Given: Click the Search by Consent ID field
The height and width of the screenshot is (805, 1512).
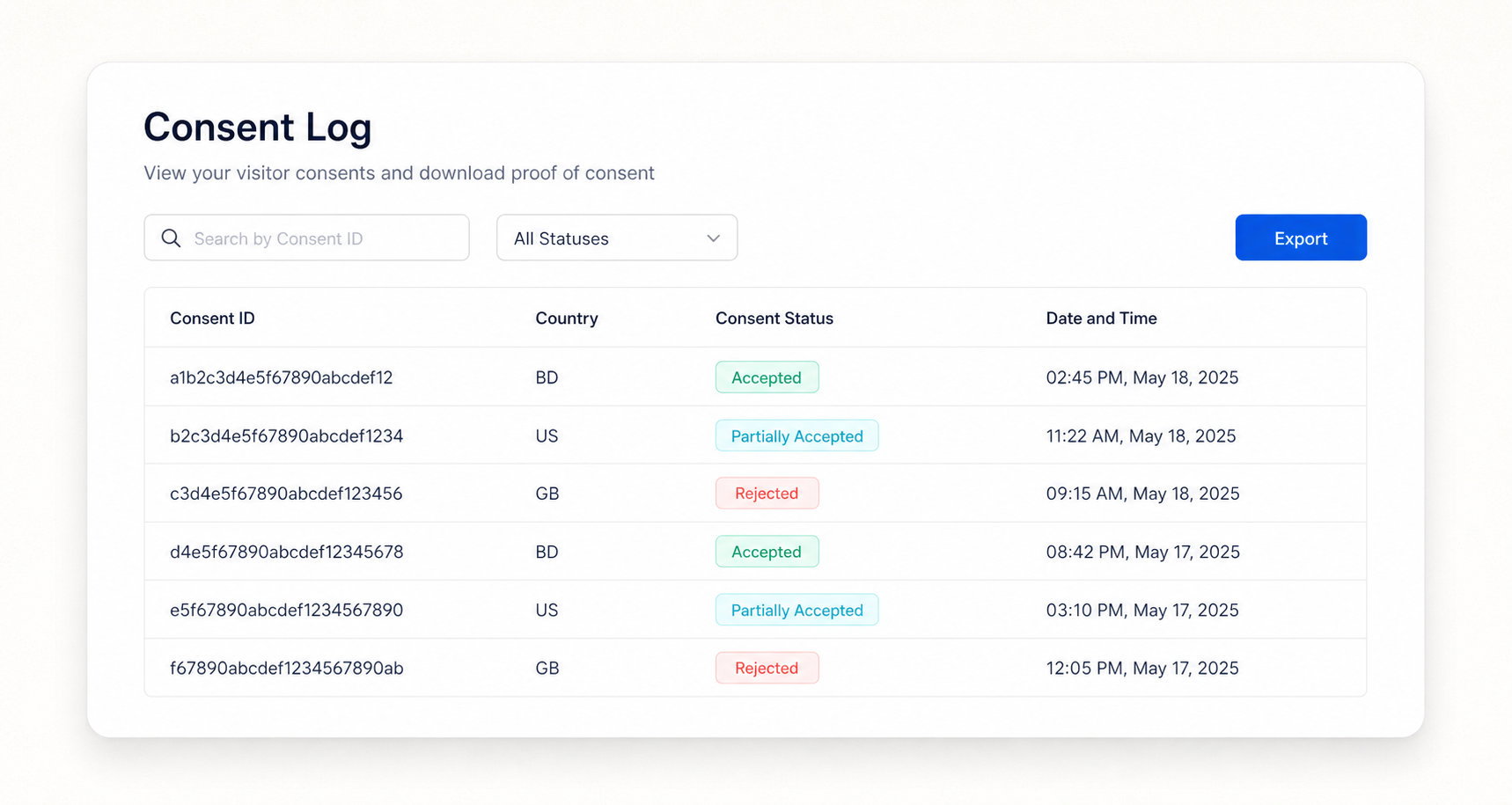Looking at the screenshot, I should point(306,238).
